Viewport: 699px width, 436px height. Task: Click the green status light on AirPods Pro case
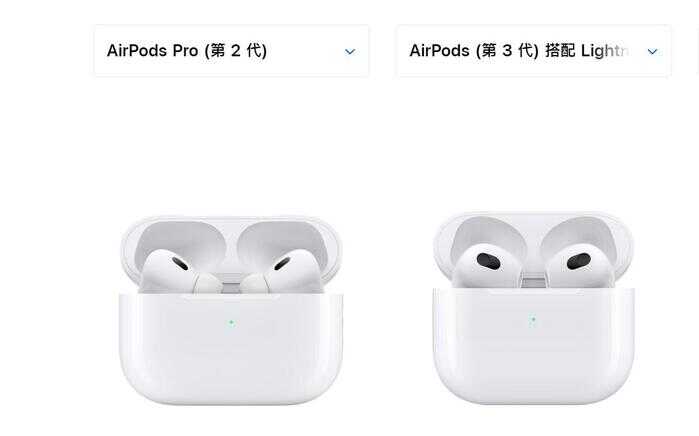[231, 323]
